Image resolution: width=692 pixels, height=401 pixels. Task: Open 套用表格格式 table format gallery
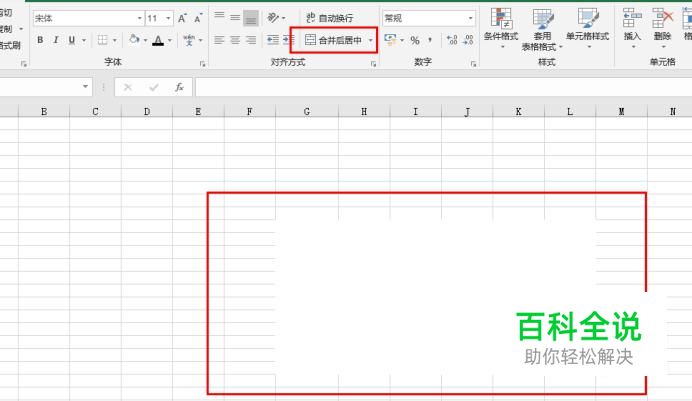(542, 29)
